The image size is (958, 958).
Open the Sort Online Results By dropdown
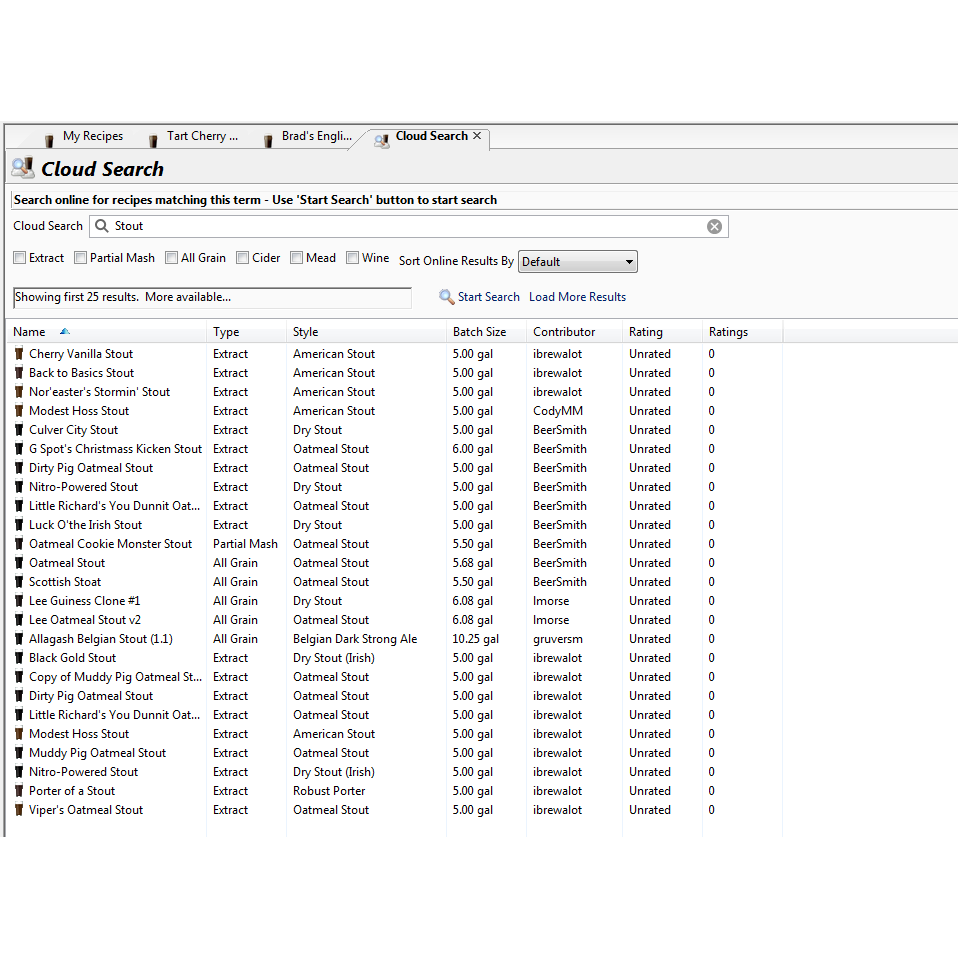577,262
